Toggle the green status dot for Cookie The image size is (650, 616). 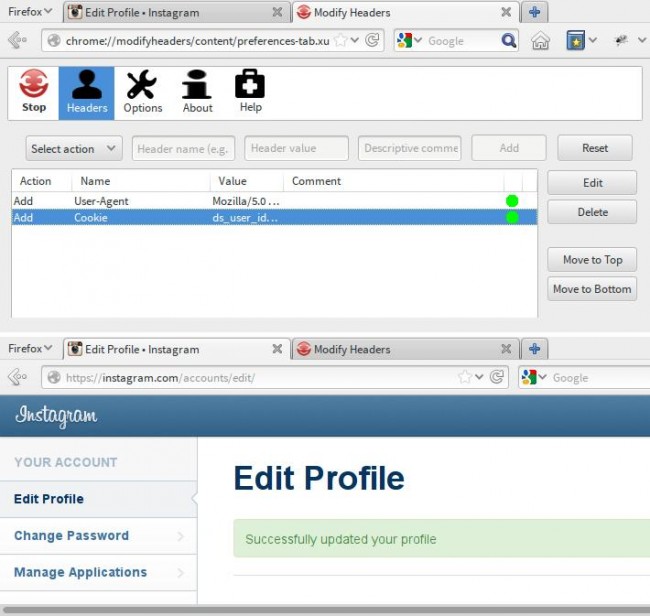pos(512,217)
